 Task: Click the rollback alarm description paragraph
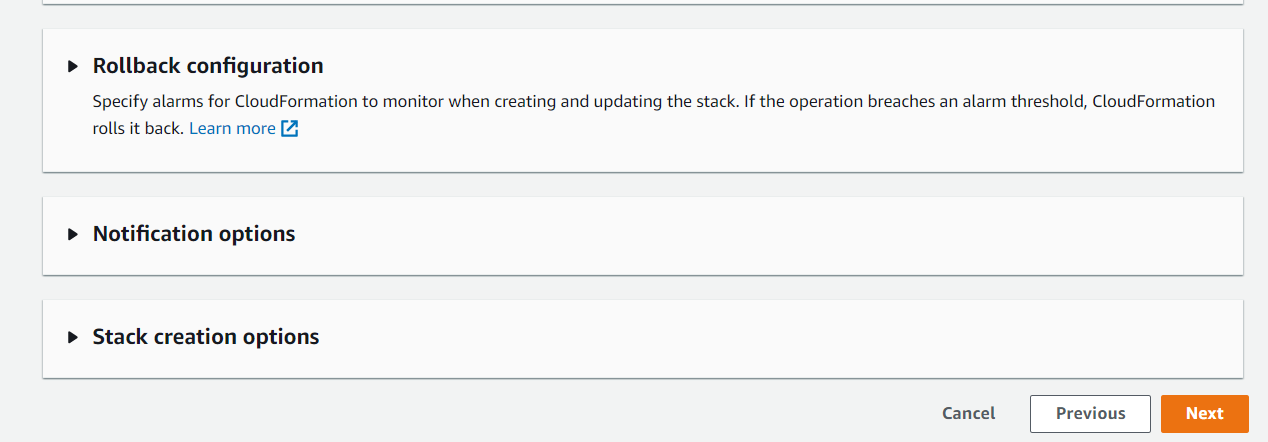tap(654, 115)
